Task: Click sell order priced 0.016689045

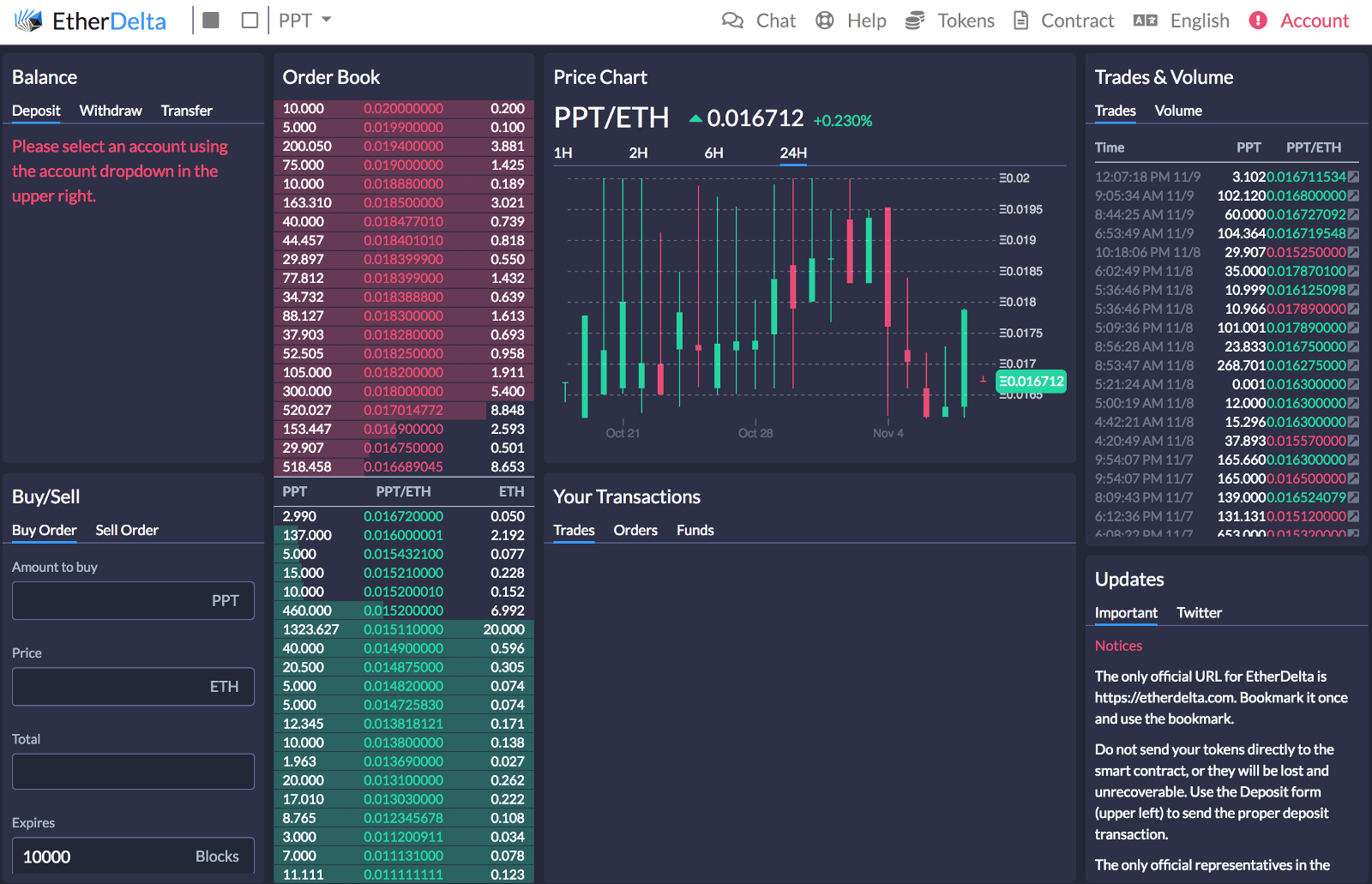Action: 404,467
